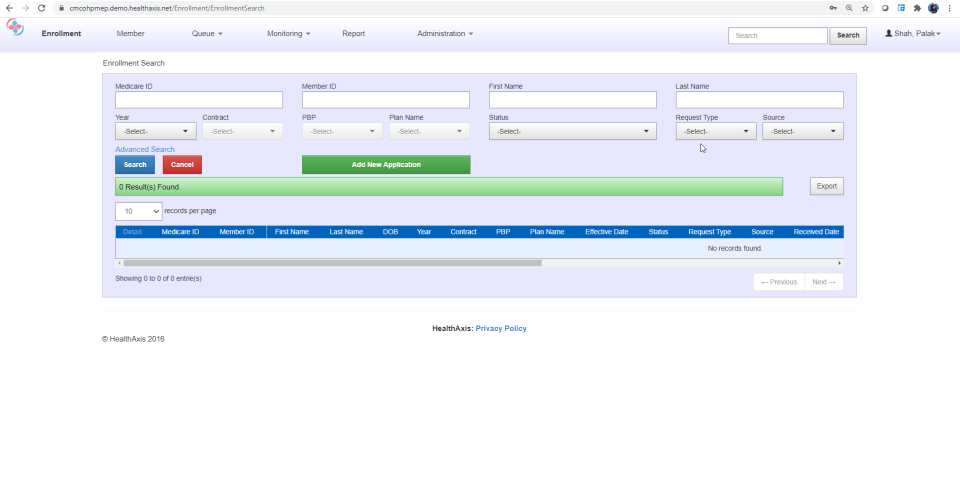This screenshot has height=503, width=960.
Task: Bookmark the page with the star icon
Action: 865,8
